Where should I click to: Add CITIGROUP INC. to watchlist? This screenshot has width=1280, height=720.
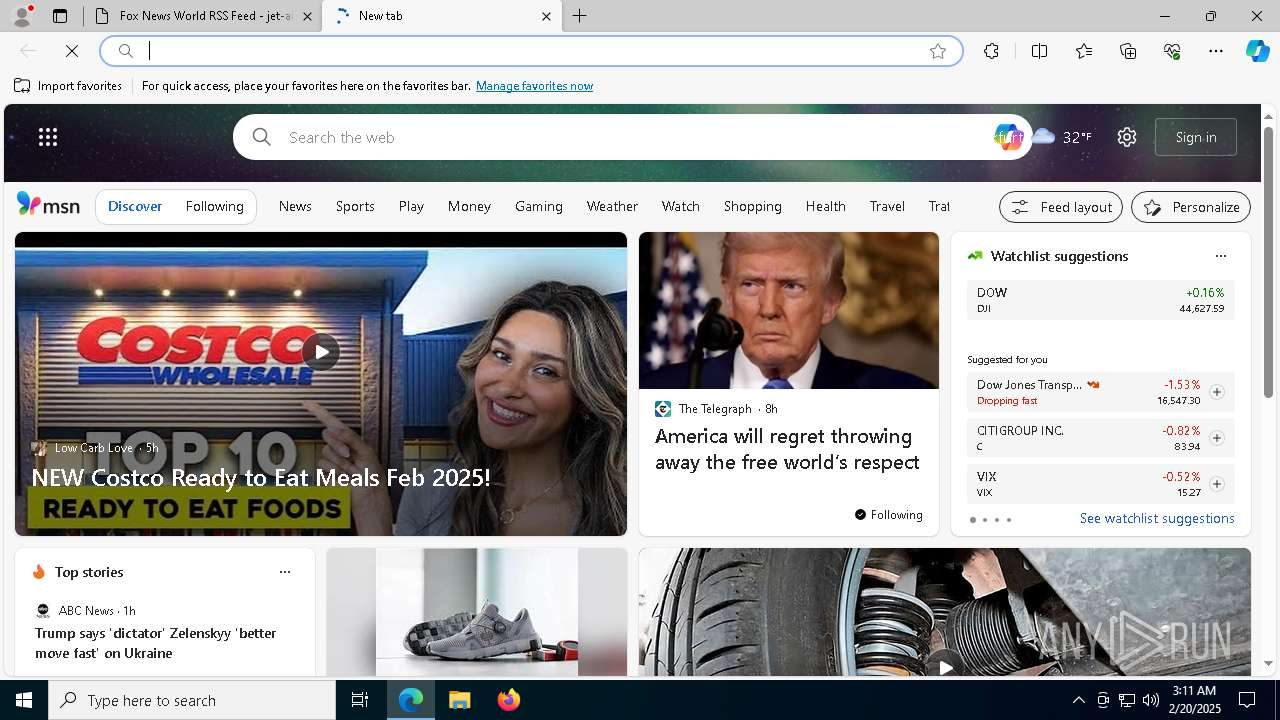tap(1216, 438)
